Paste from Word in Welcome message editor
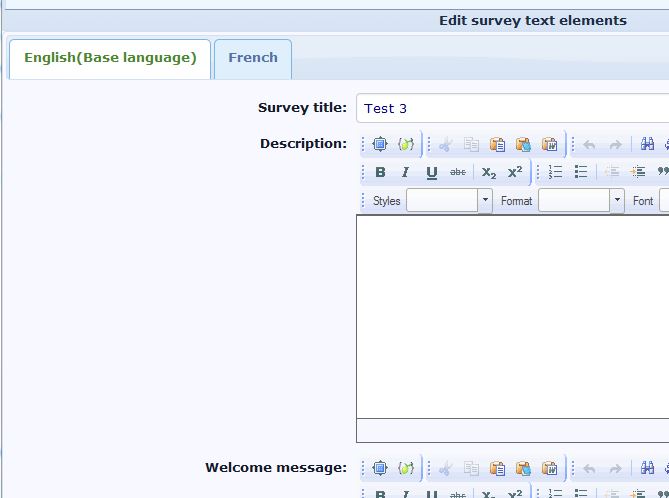Viewport: 669px width, 498px height. [x=549, y=468]
